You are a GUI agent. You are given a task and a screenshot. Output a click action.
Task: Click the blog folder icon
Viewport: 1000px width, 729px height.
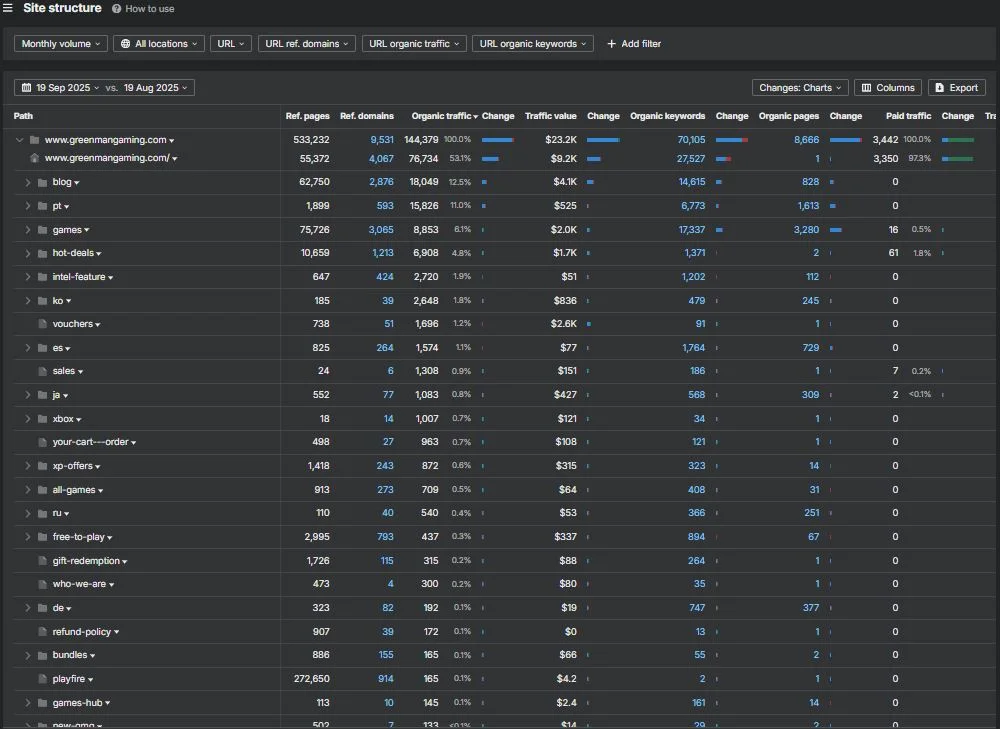[43, 182]
